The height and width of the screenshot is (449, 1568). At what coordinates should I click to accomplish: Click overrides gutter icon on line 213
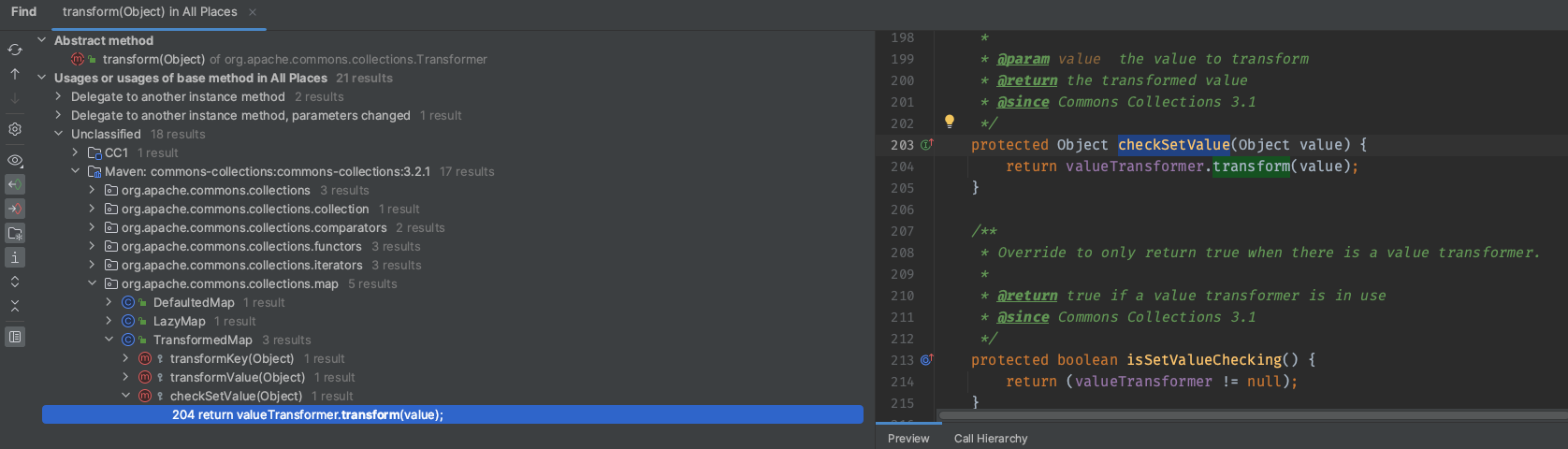pos(926,360)
